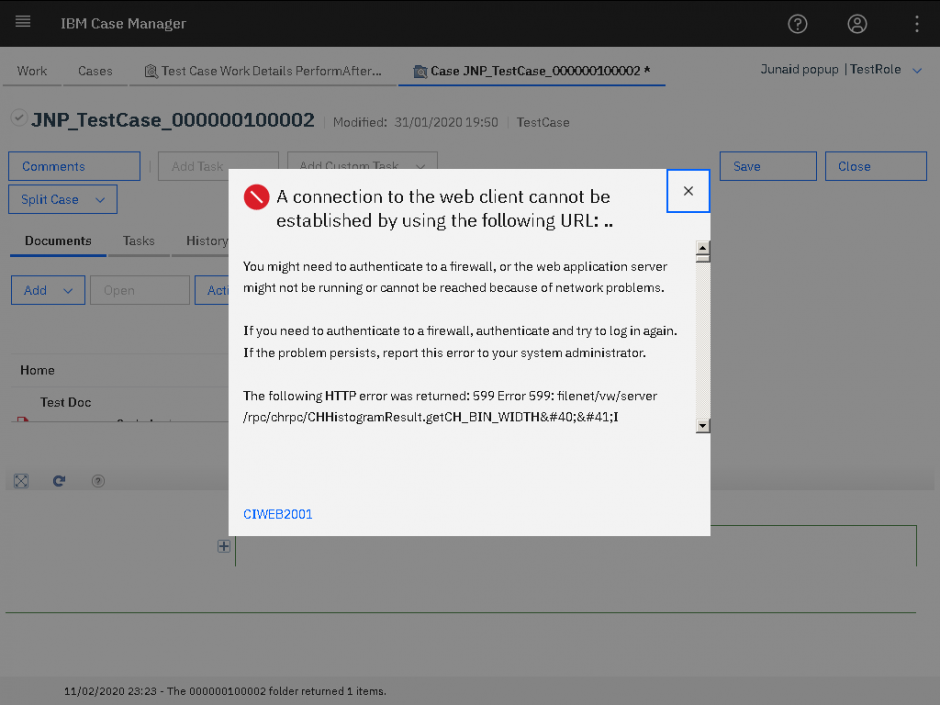Screen dimensions: 940x705
Task: Switch to the Tasks tab
Action: (x=138, y=241)
